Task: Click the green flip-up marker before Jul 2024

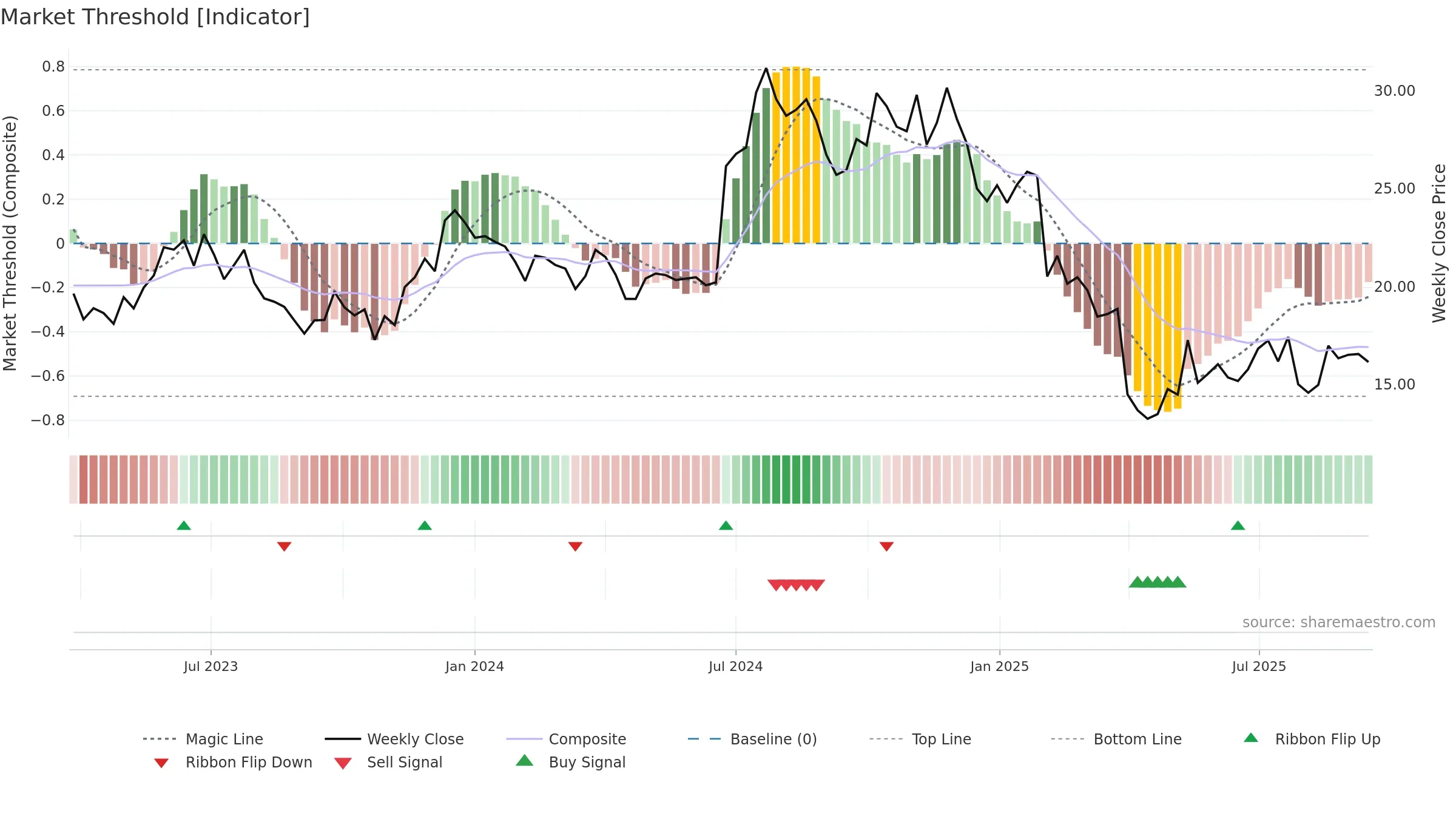Action: pos(726,525)
